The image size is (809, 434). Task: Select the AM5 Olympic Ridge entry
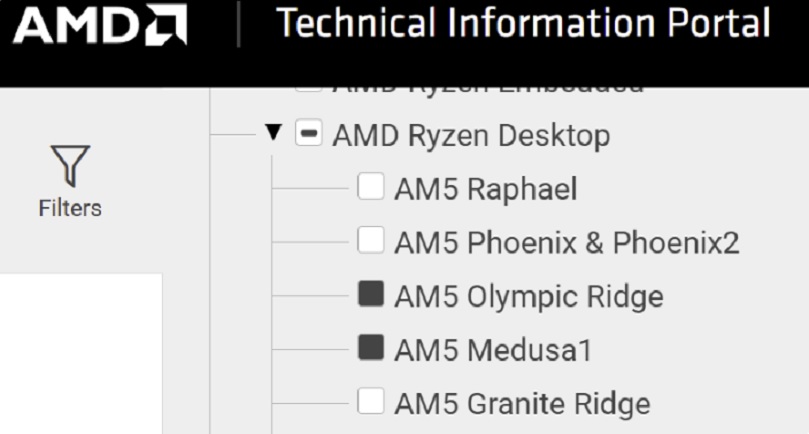coord(529,297)
